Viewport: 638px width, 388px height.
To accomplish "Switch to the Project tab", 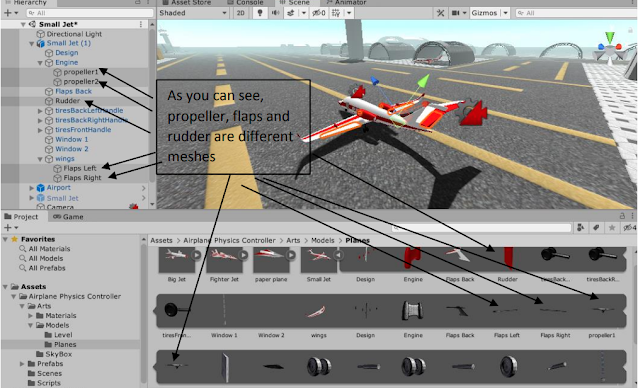I will (x=22, y=217).
